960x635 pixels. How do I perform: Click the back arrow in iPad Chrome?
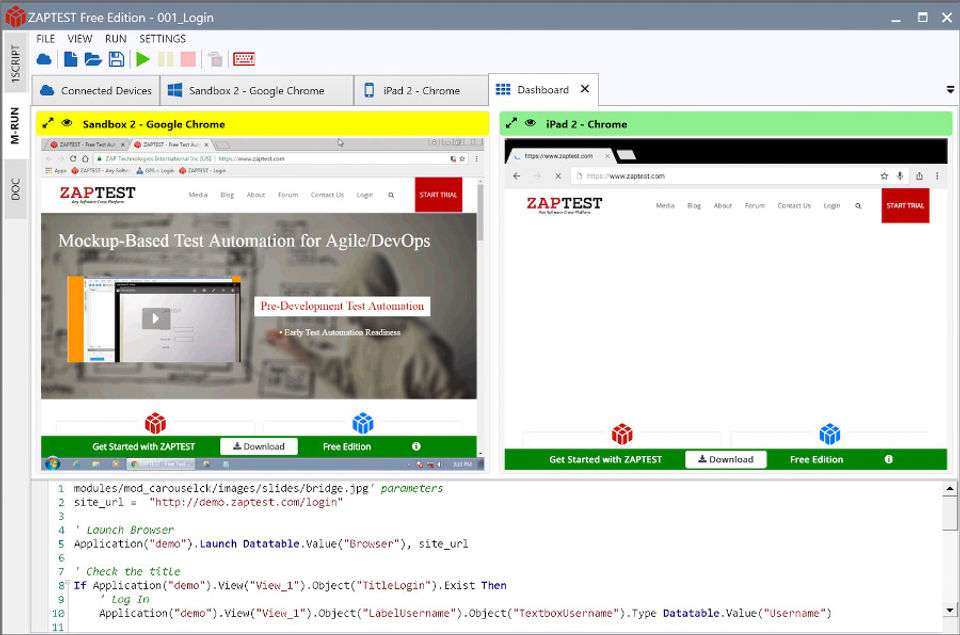[517, 176]
